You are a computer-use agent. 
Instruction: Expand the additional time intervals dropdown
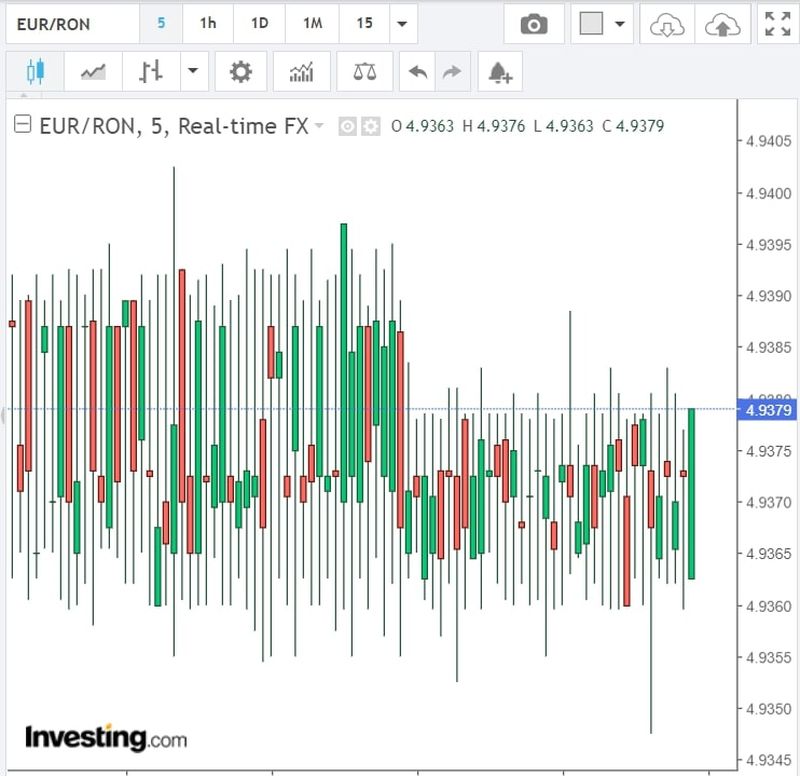pos(402,24)
